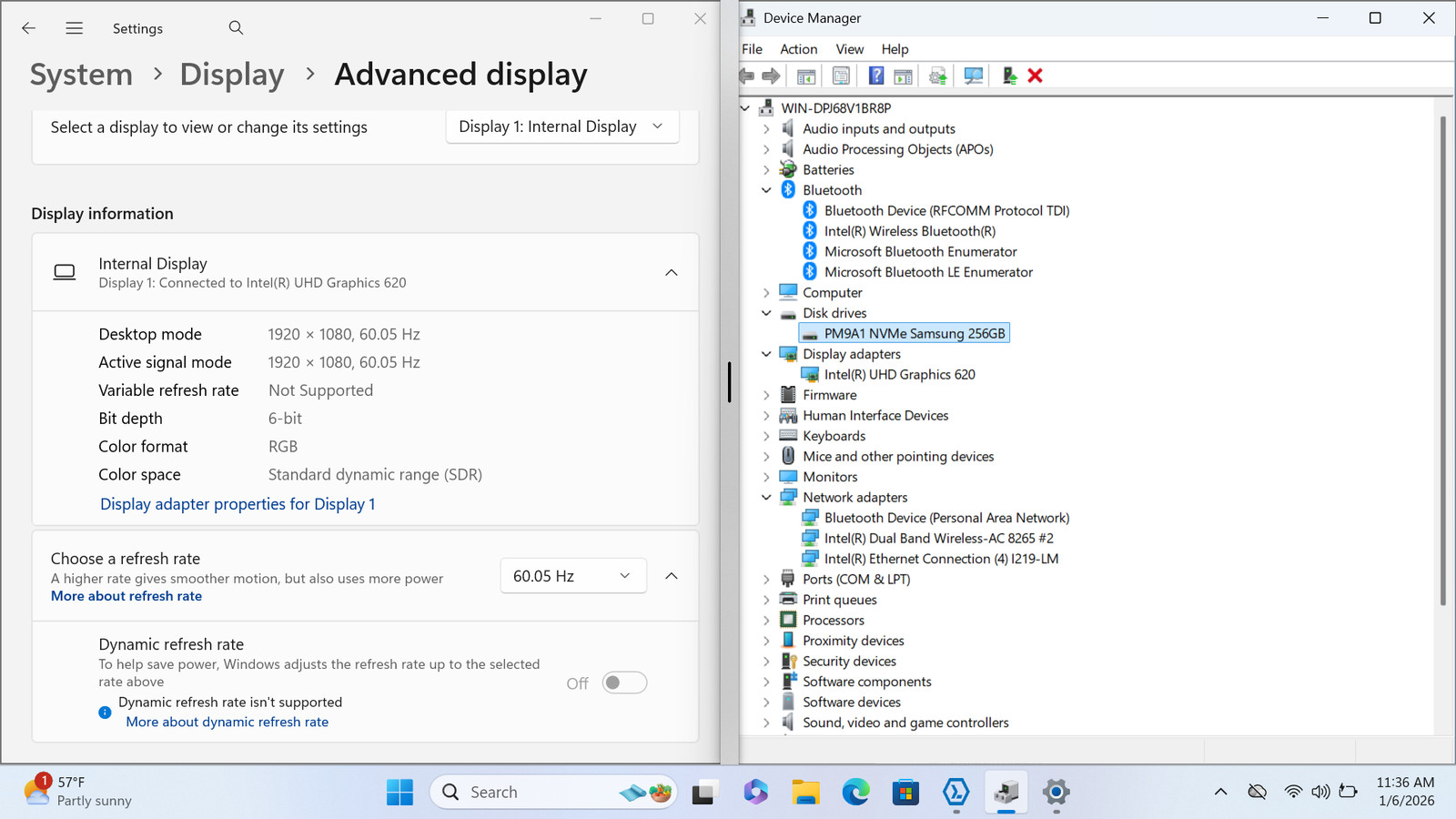Expand the Monitors node
This screenshot has width=1456, height=819.
[x=766, y=477]
